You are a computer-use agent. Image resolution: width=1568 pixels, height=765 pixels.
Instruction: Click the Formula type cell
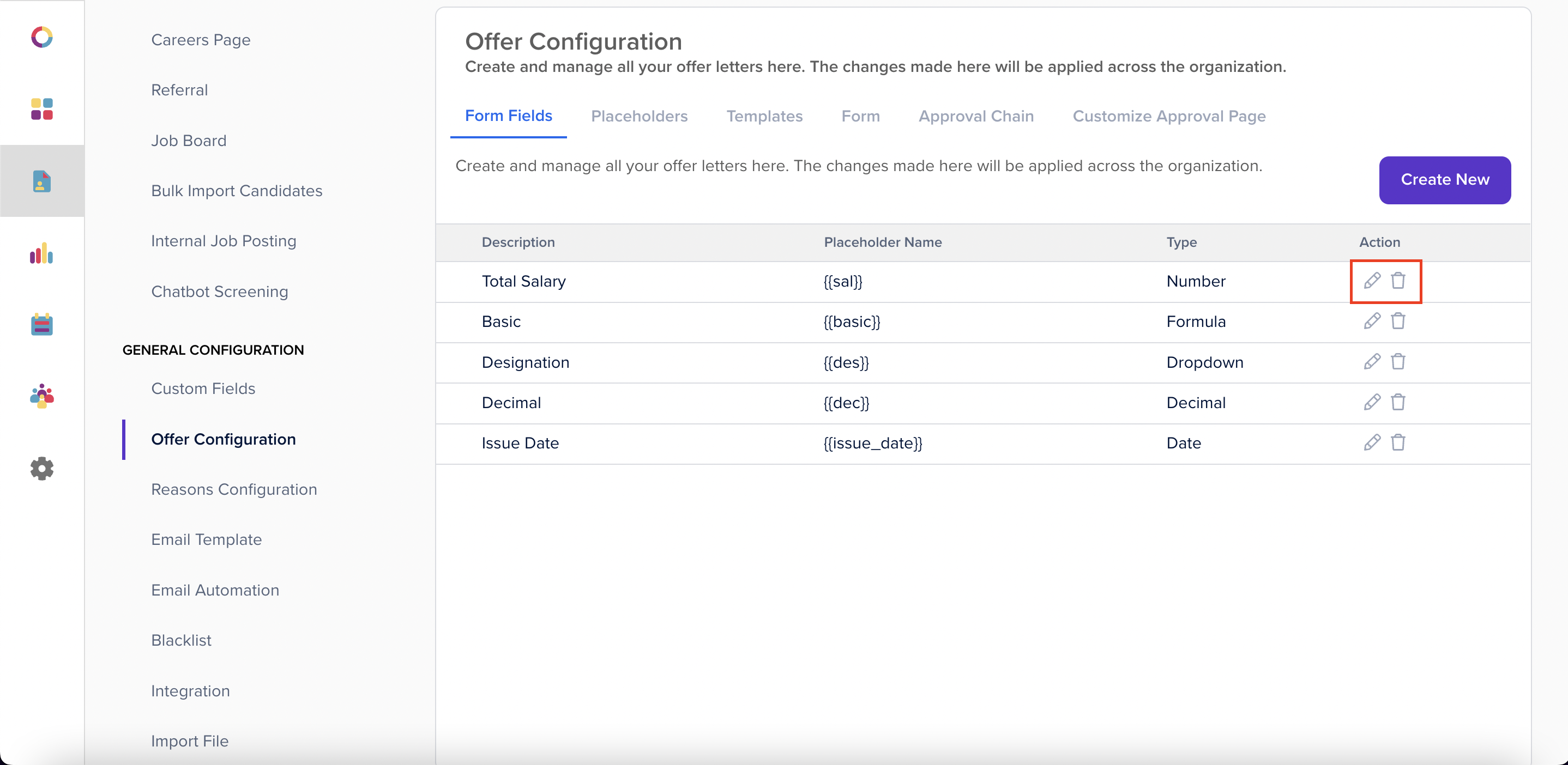[x=1196, y=321]
